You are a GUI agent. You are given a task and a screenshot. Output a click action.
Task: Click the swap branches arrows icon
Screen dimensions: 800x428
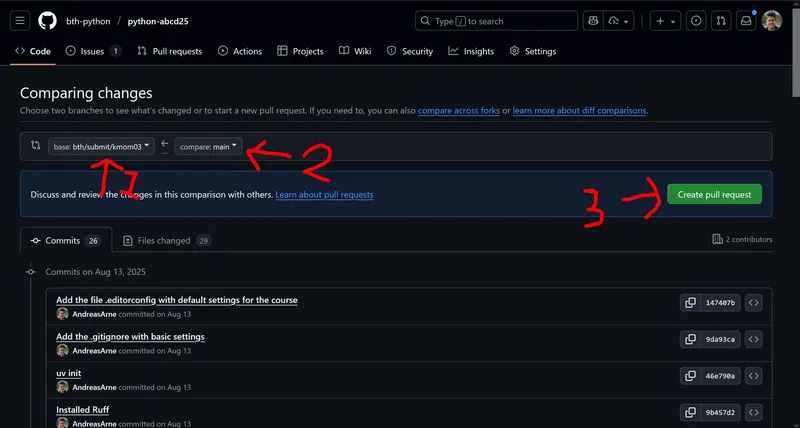click(x=35, y=146)
